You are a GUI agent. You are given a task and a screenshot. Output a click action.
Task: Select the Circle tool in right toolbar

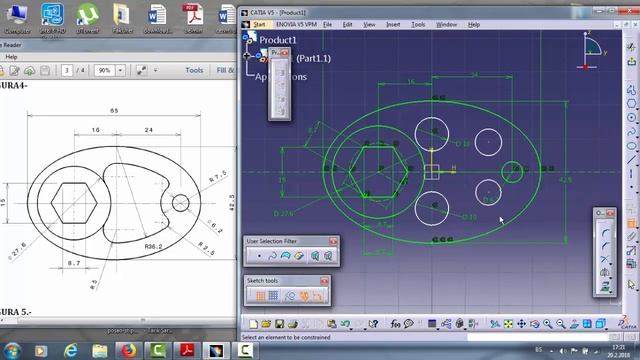pos(631,118)
